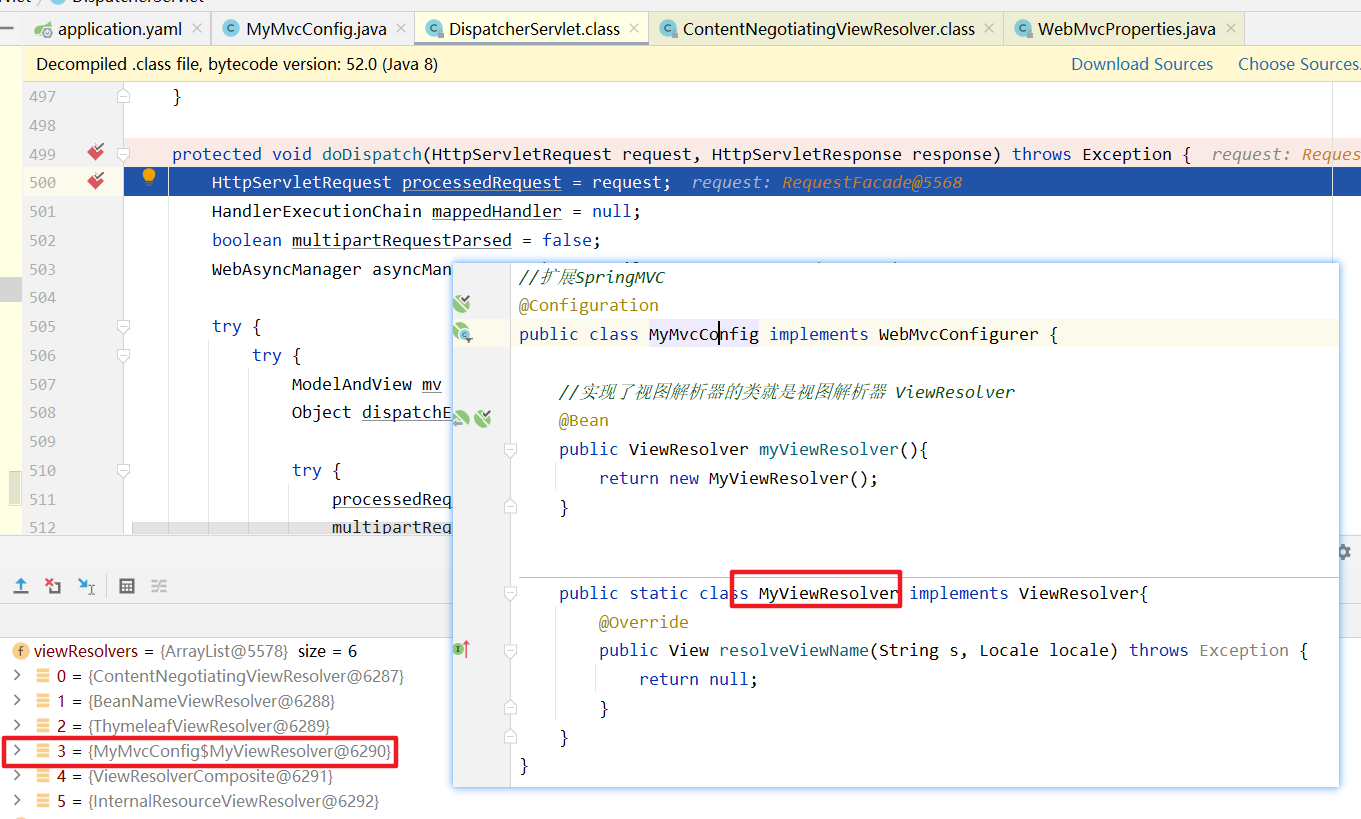Click the Drop Frame debugger icon
This screenshot has height=819, width=1361.
point(53,586)
